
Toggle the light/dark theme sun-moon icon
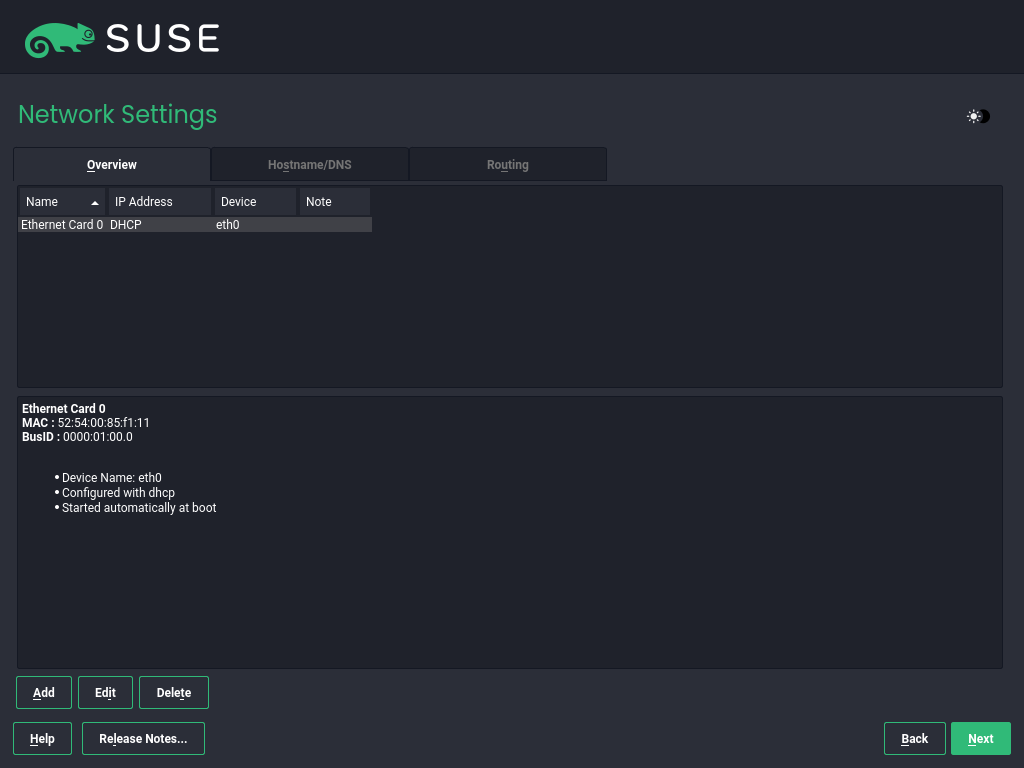pyautogui.click(x=977, y=116)
